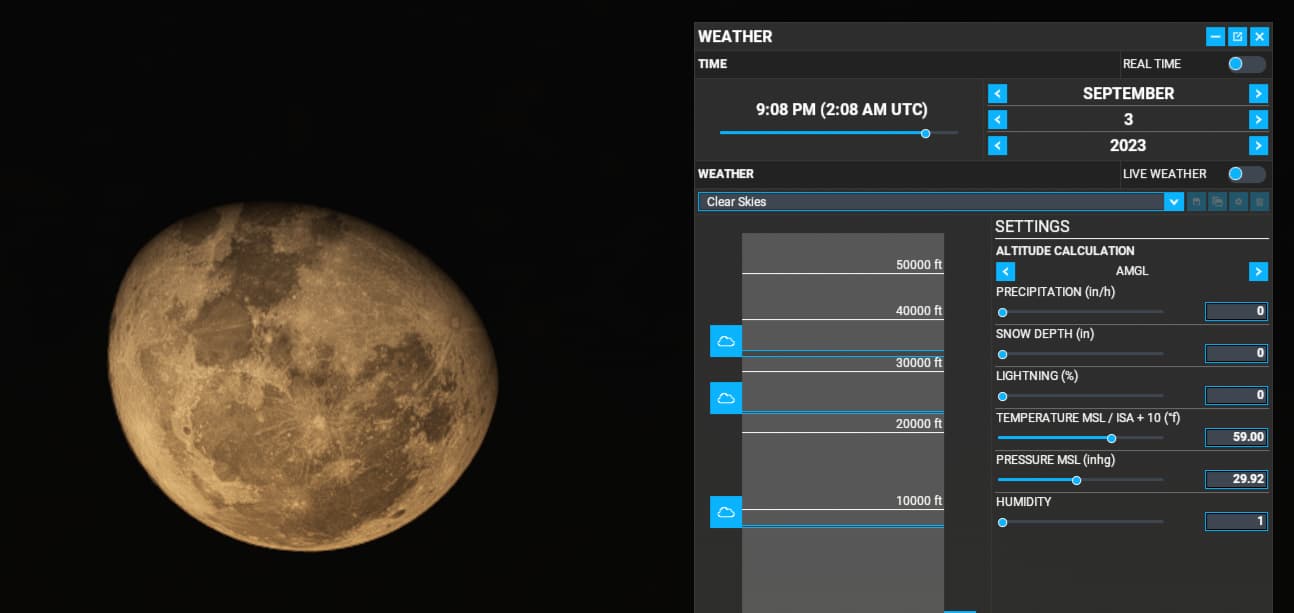Viewport: 1294px width, 613px height.
Task: Load a weather preset file
Action: tap(1217, 202)
